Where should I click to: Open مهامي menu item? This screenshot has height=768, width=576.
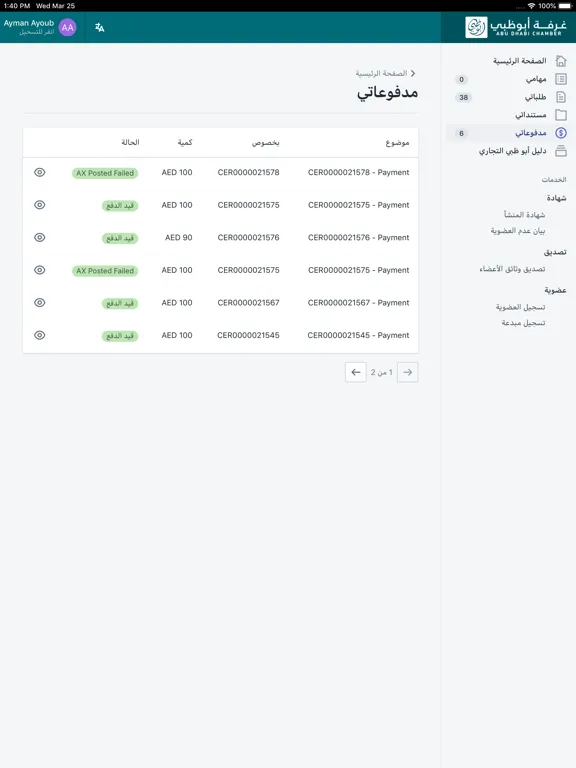pyautogui.click(x=536, y=79)
